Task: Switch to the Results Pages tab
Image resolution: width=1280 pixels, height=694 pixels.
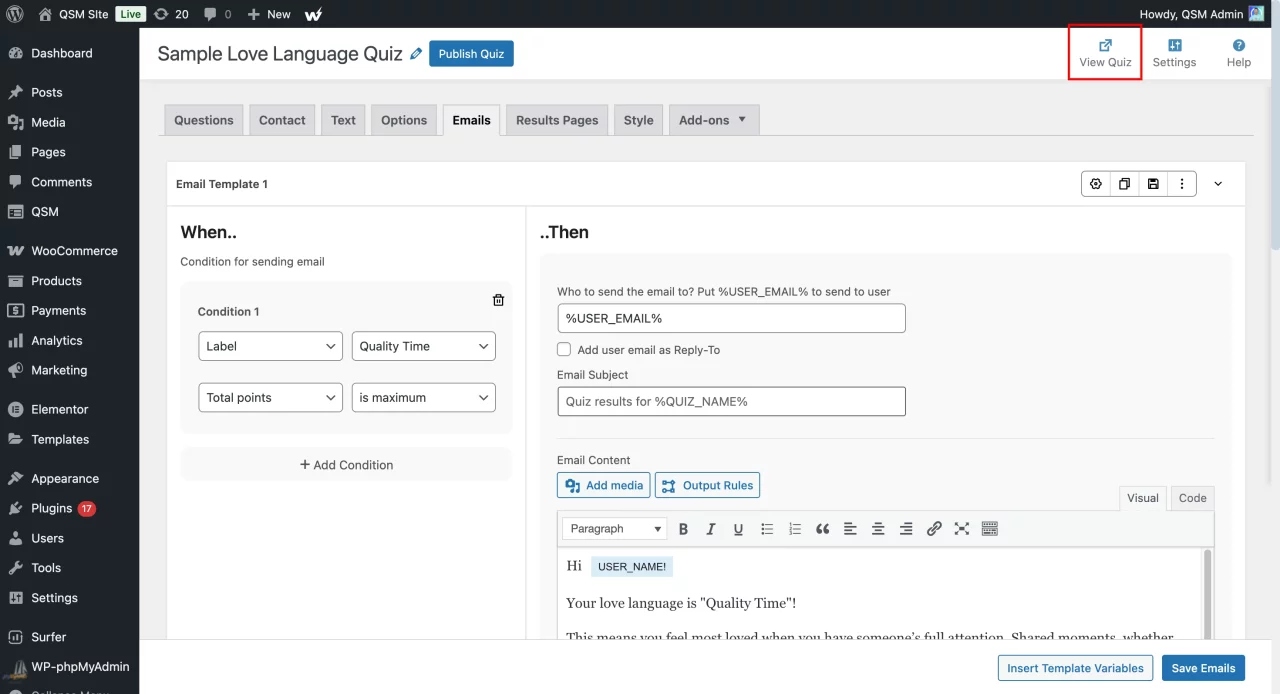Action: [556, 119]
